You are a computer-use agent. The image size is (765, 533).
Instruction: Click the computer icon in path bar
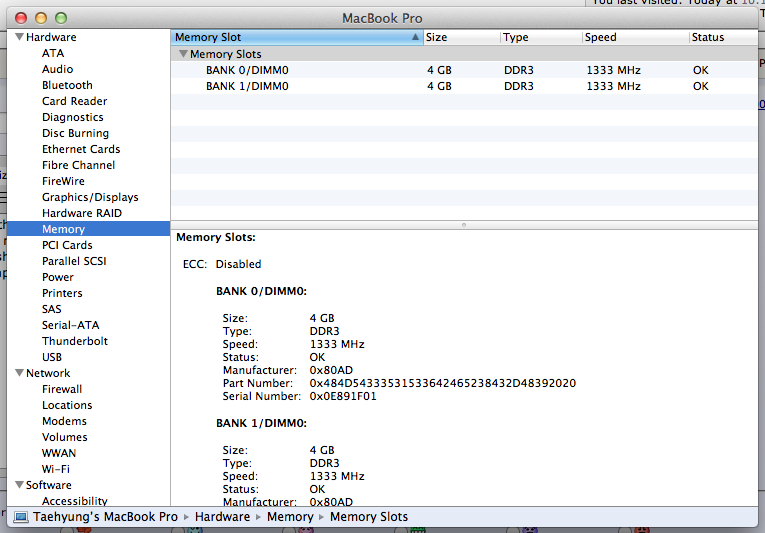pos(20,517)
